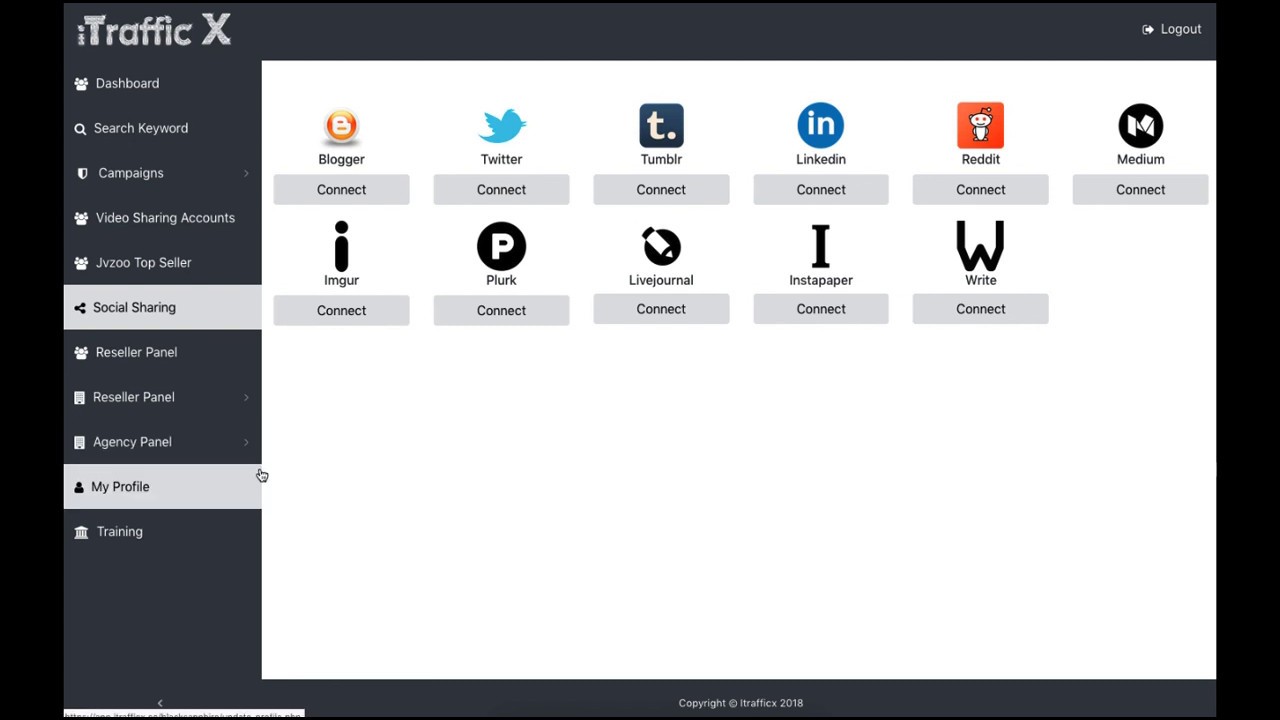Connect the Plurk account
This screenshot has height=720, width=1280.
tap(501, 310)
